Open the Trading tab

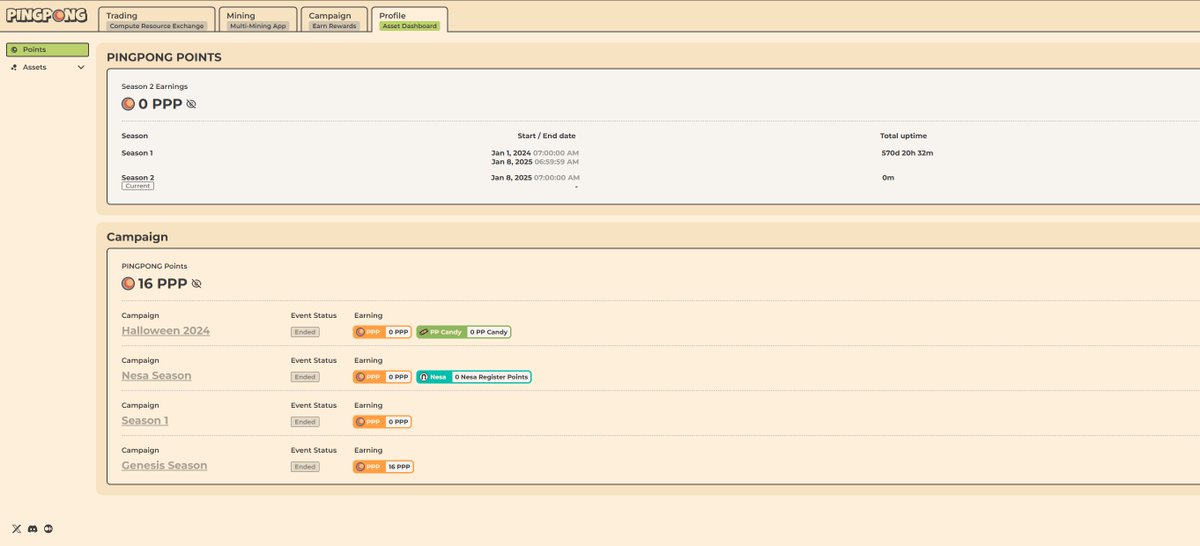158,20
